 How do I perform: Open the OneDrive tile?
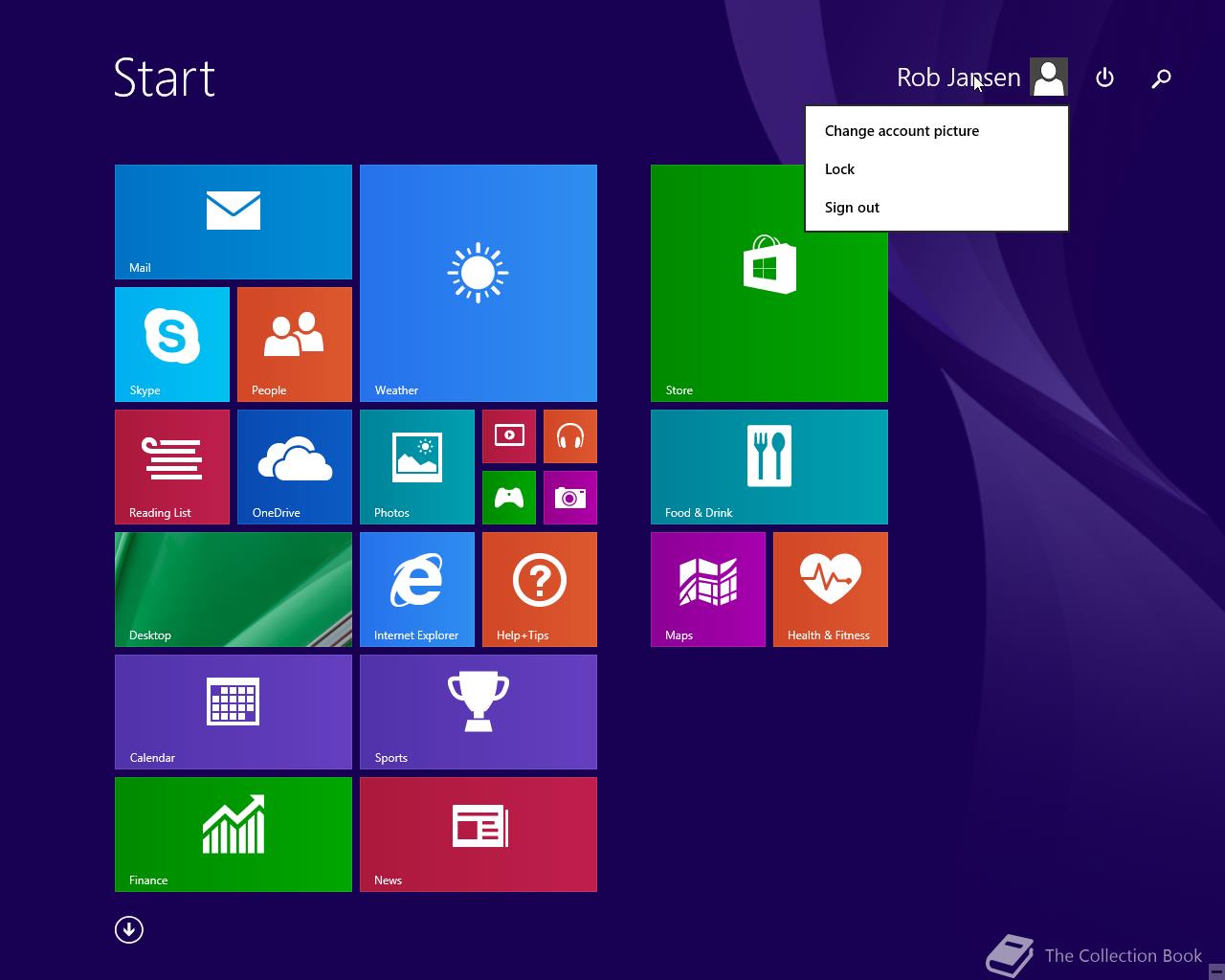coord(295,467)
